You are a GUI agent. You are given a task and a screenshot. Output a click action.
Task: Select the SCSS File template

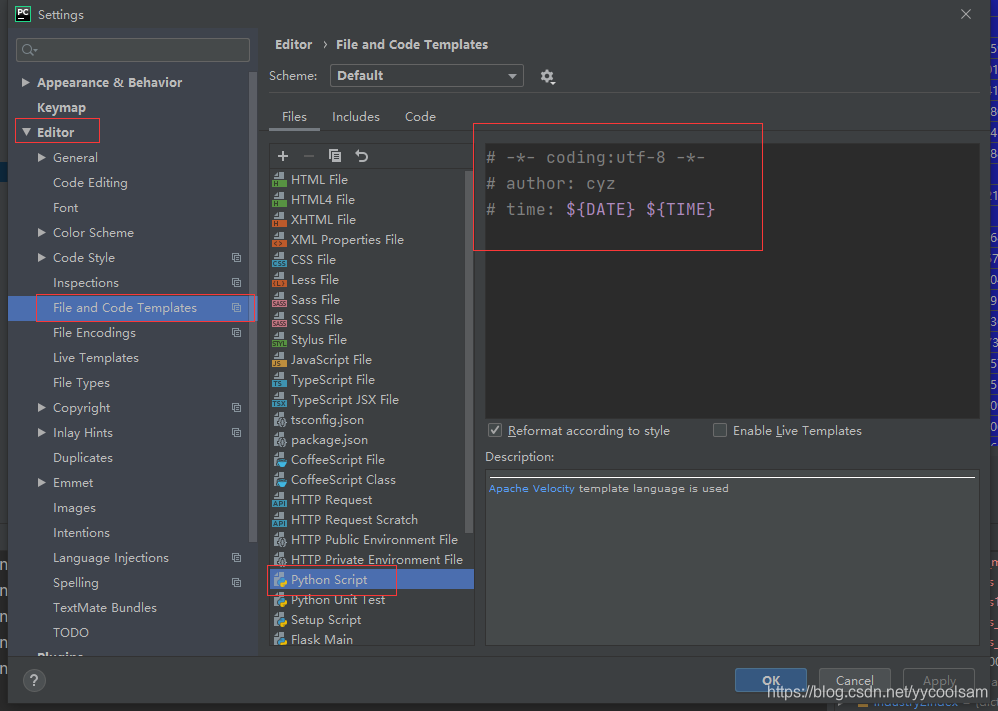point(372,320)
